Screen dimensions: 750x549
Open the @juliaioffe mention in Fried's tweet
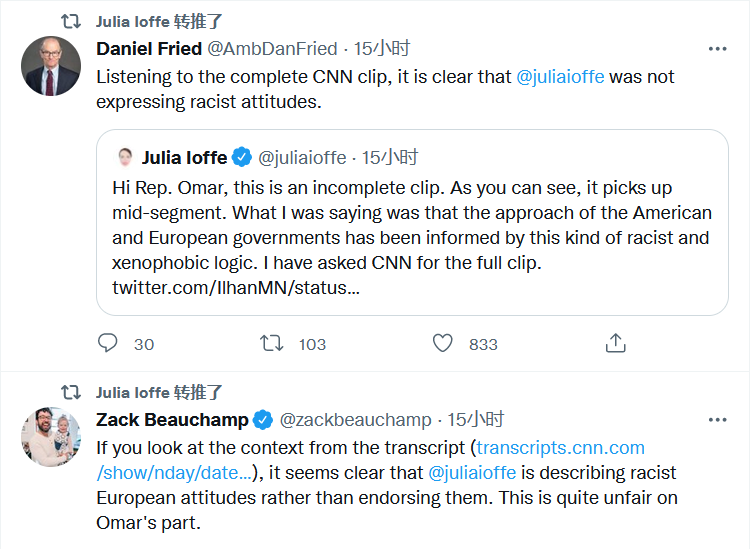click(560, 76)
